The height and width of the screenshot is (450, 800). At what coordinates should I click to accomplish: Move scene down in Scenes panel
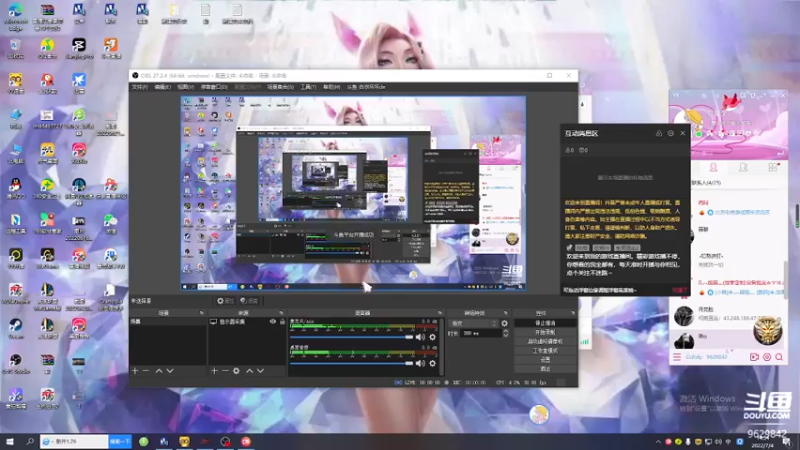170,371
